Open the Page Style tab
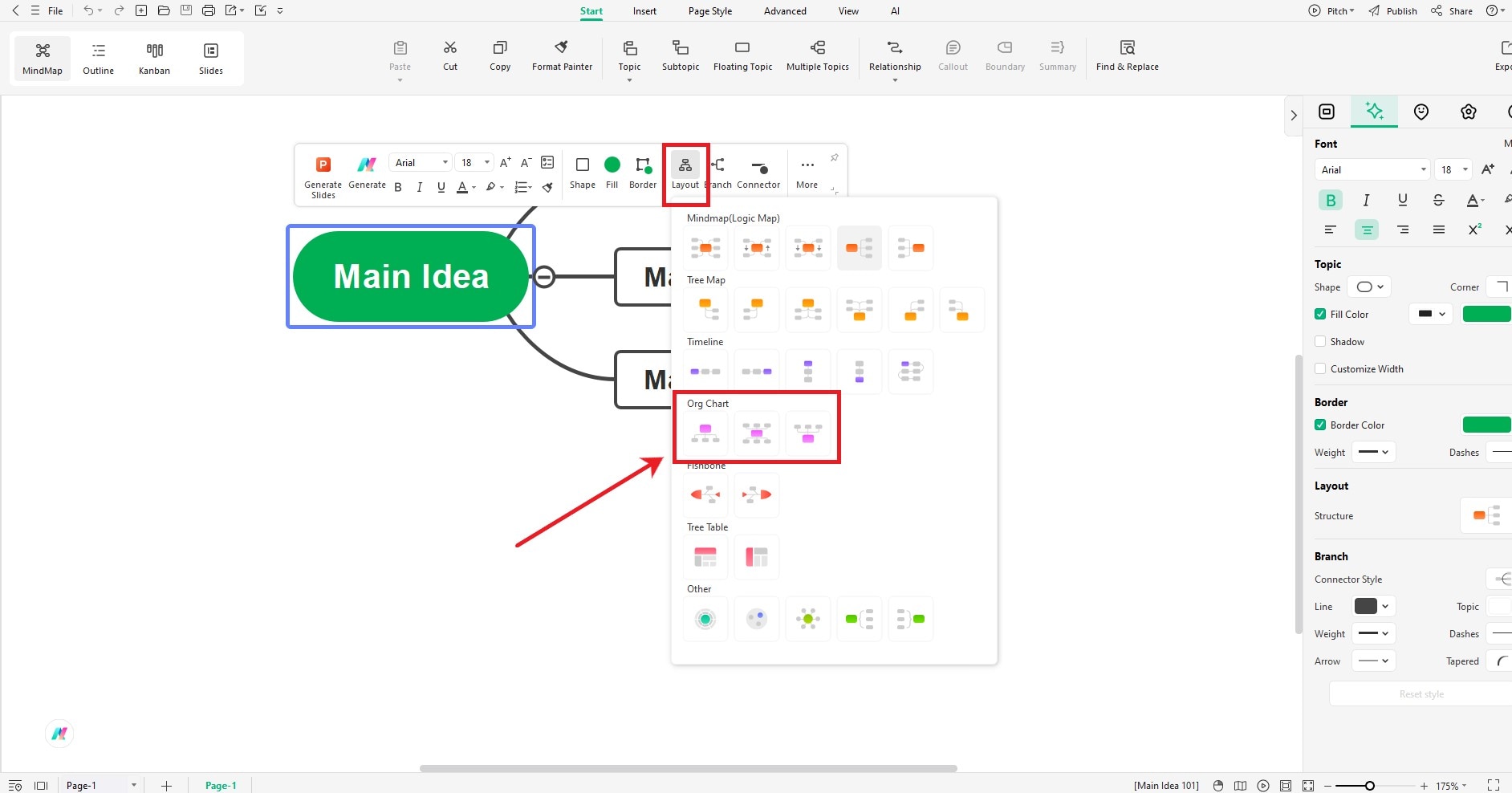This screenshot has width=1512, height=793. pyautogui.click(x=710, y=11)
